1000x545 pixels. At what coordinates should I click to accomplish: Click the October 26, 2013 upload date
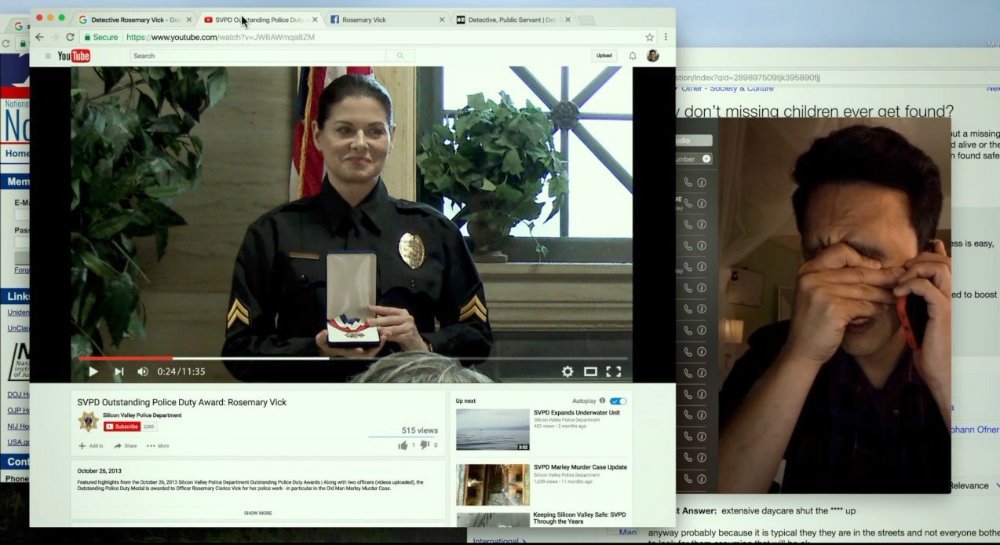pyautogui.click(x=99, y=470)
